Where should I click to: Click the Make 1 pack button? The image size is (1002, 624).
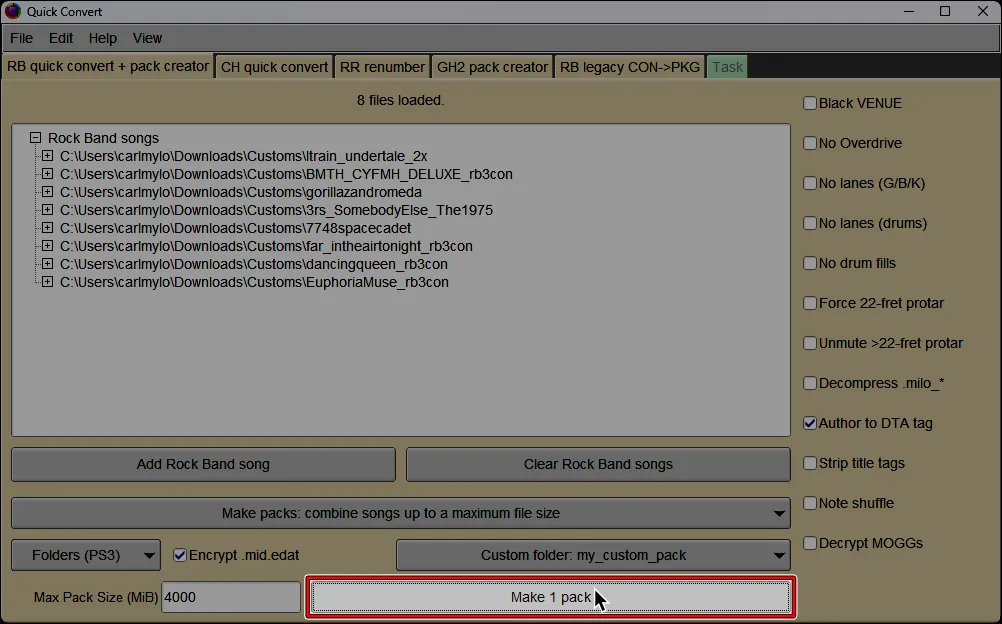(551, 597)
